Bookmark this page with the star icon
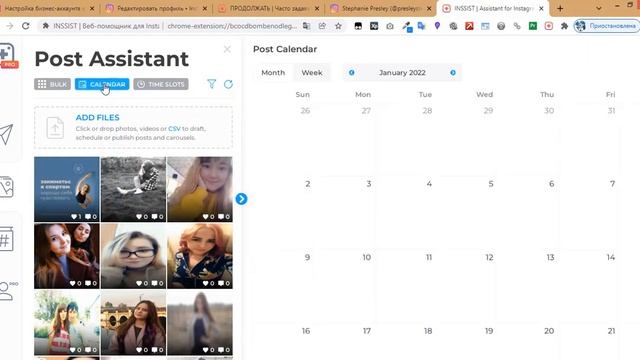The height and width of the screenshot is (360, 640). [x=338, y=26]
